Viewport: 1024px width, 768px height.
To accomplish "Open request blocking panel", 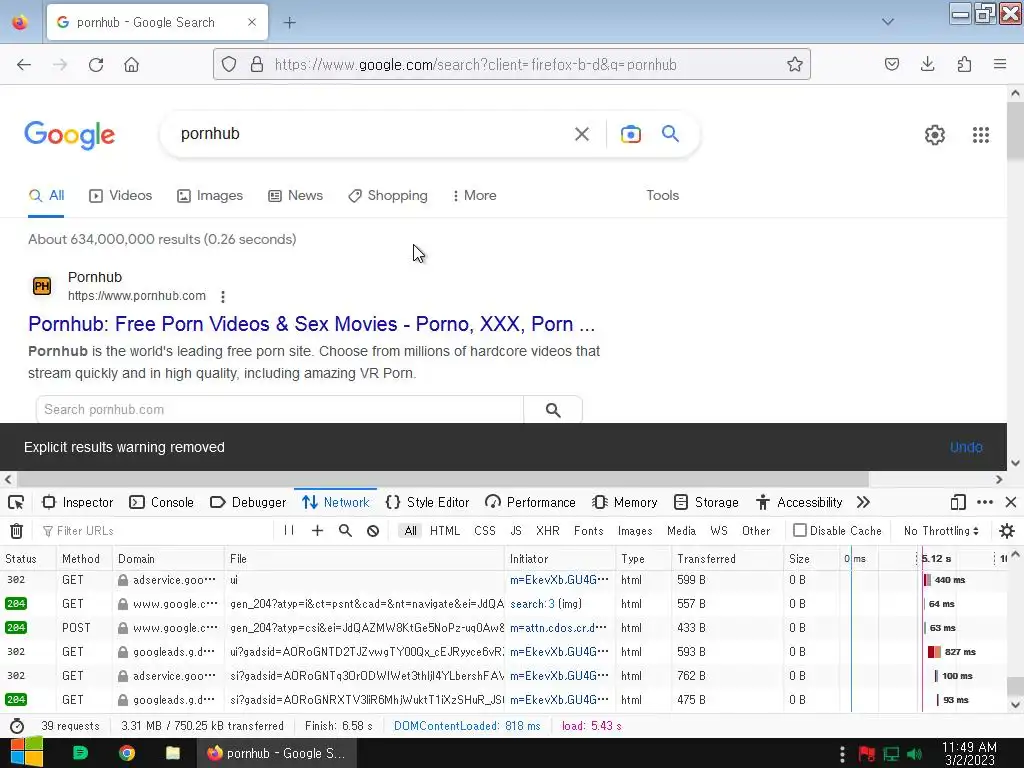I will pyautogui.click(x=373, y=530).
